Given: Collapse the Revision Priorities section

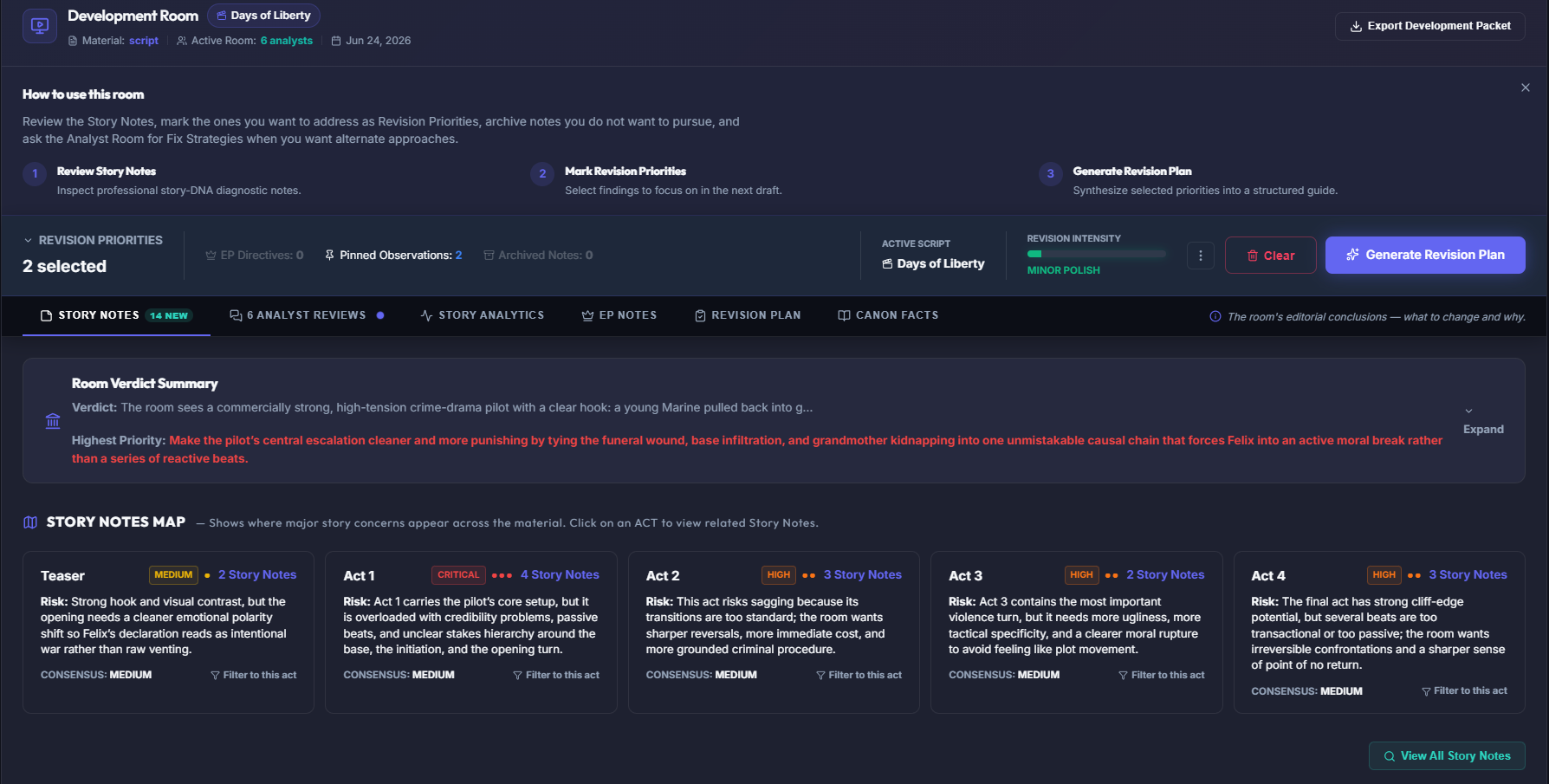Looking at the screenshot, I should click(x=29, y=240).
